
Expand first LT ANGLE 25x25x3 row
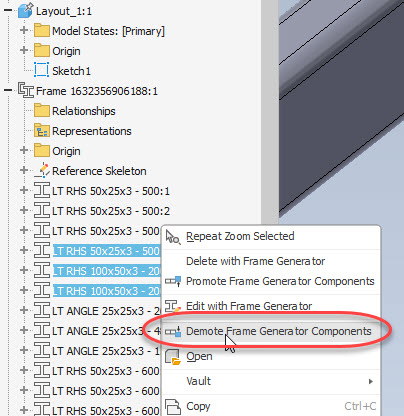(24, 310)
